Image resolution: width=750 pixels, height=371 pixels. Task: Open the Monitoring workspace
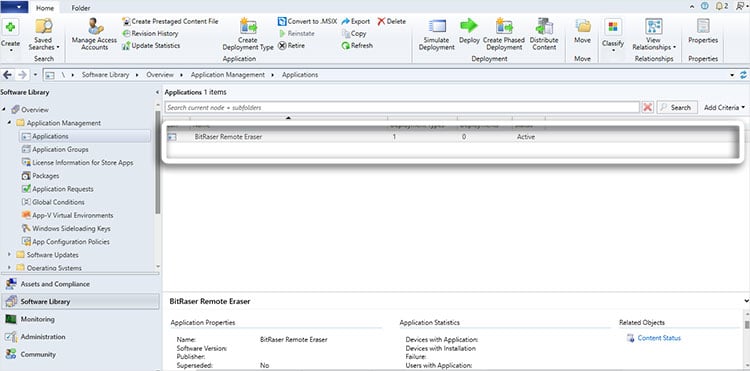pyautogui.click(x=79, y=319)
